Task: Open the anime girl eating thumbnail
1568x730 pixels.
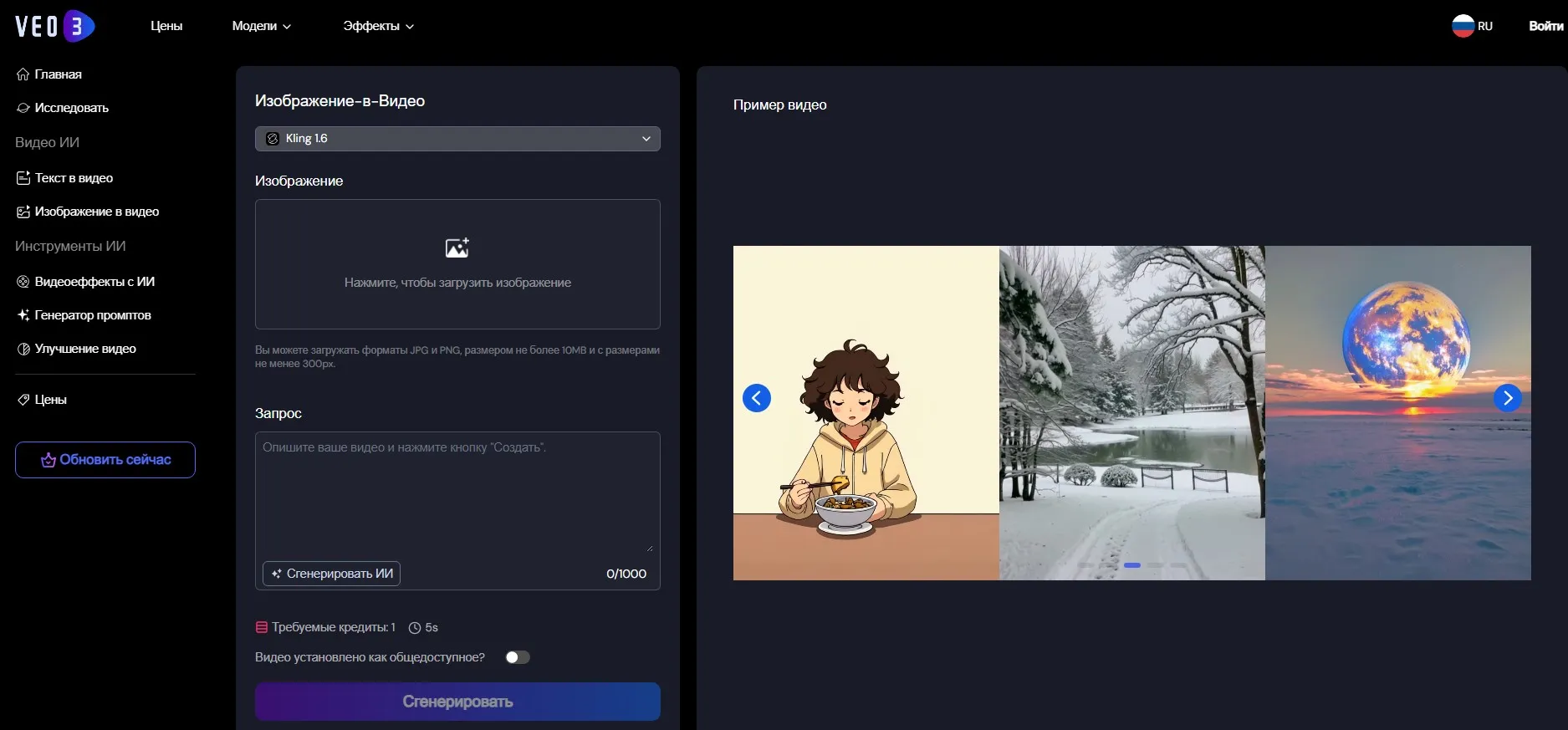Action: click(866, 413)
